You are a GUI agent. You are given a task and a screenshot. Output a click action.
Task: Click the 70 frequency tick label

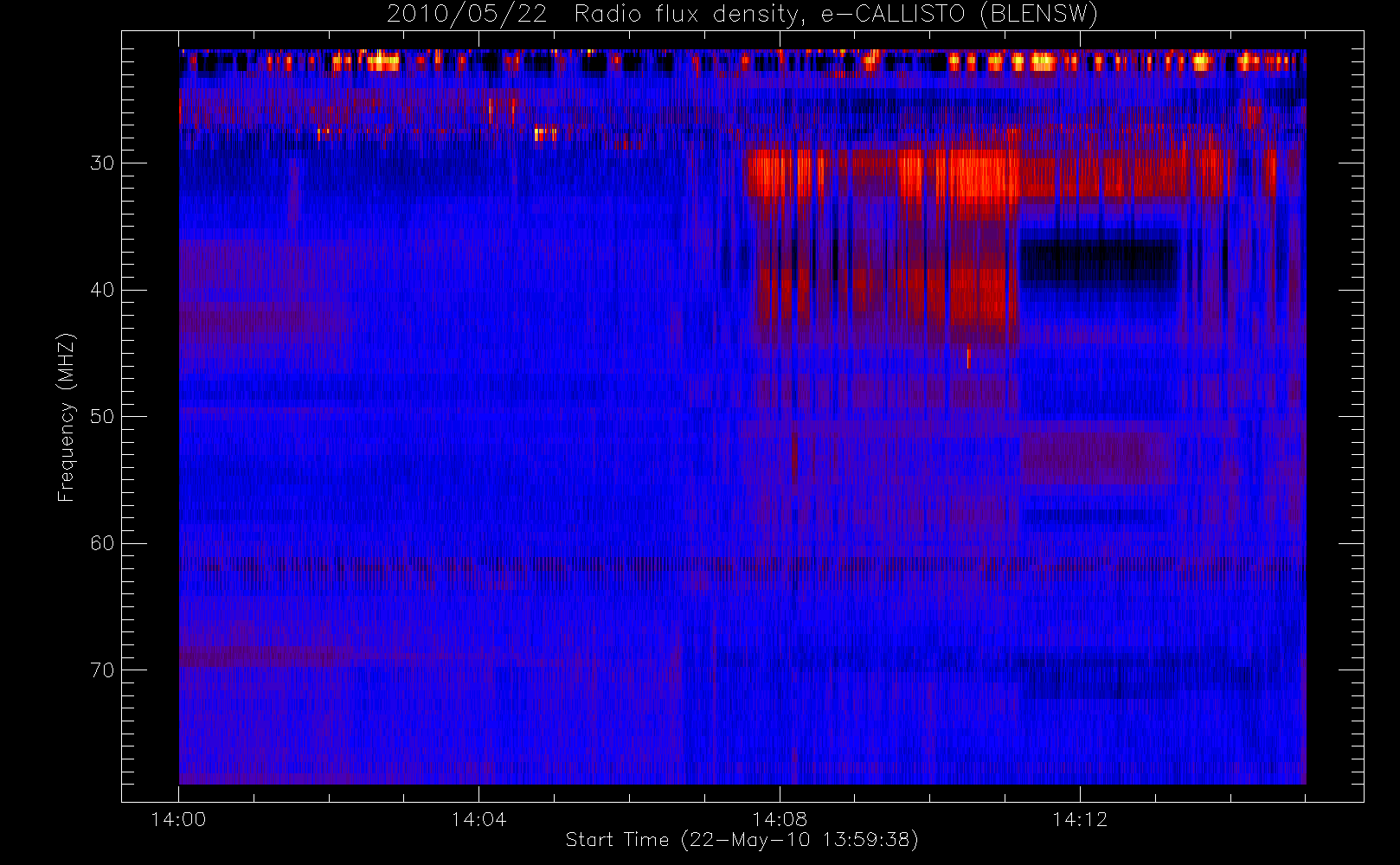(102, 670)
